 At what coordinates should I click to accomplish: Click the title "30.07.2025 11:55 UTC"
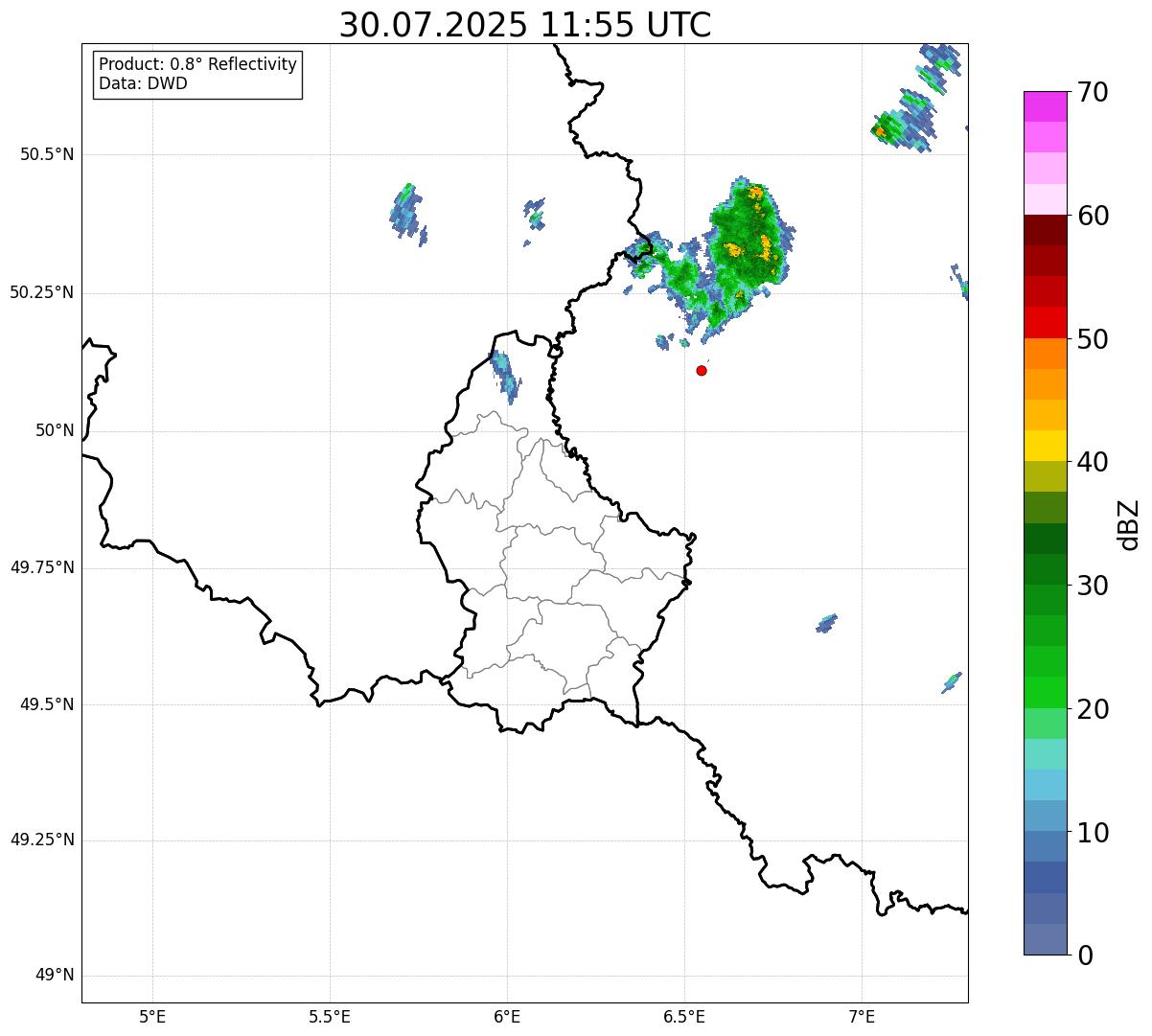[x=525, y=25]
